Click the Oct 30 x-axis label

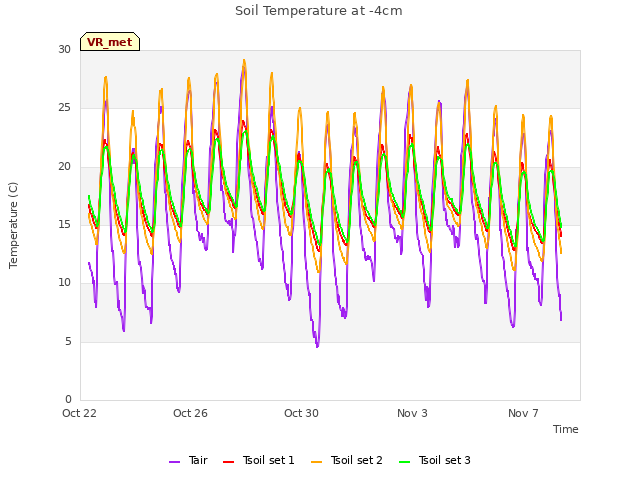tap(301, 413)
